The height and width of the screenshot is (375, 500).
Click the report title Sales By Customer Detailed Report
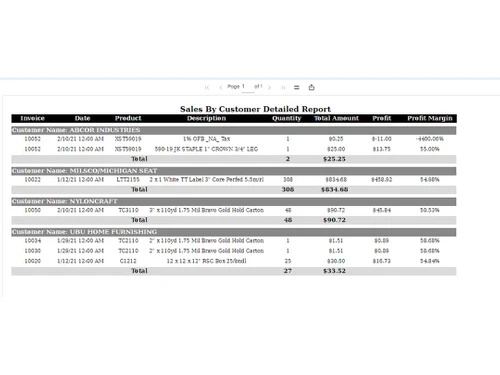[255, 109]
